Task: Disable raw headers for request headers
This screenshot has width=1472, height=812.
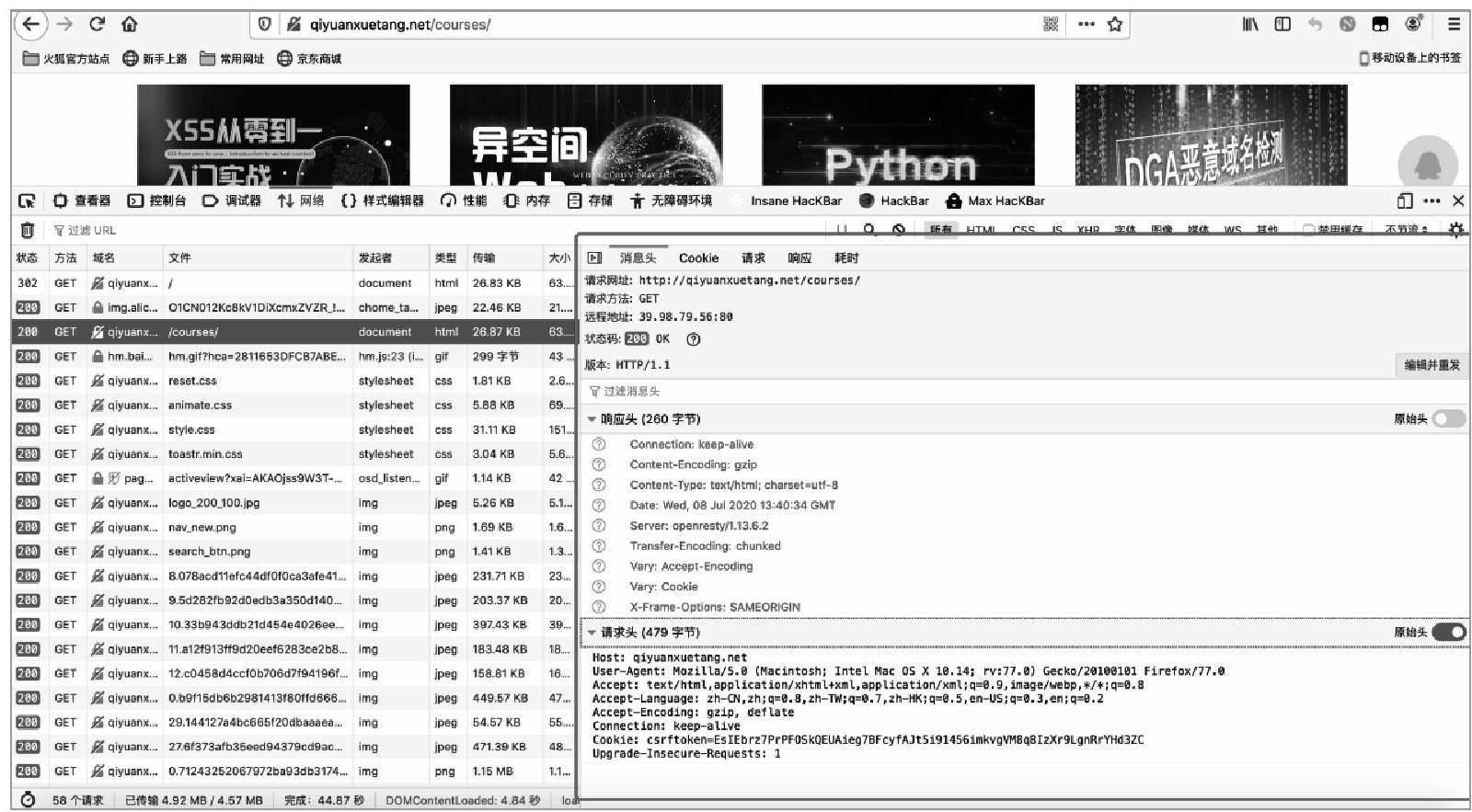Action: [1449, 632]
